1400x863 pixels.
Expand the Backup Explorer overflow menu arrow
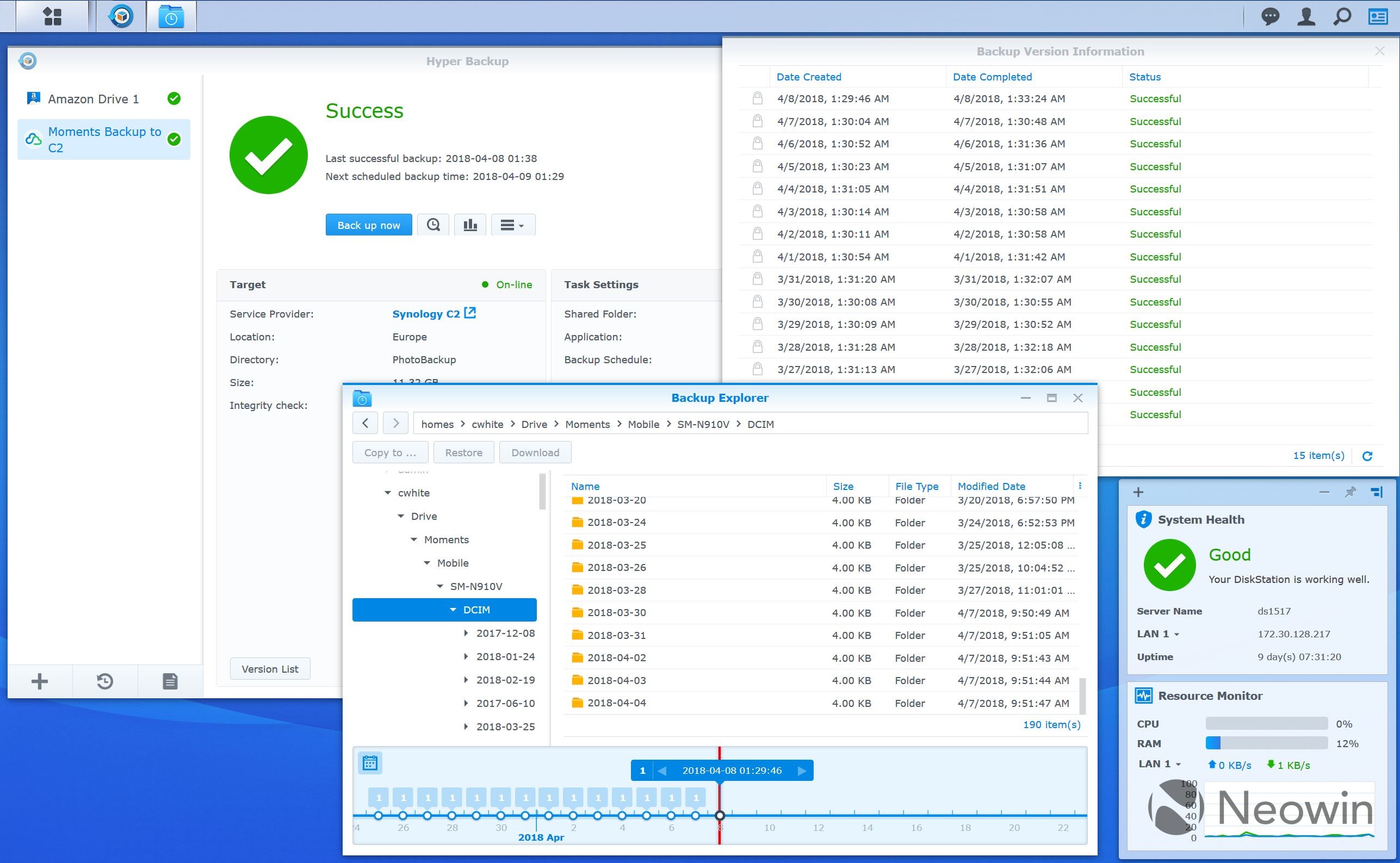(x=1080, y=487)
